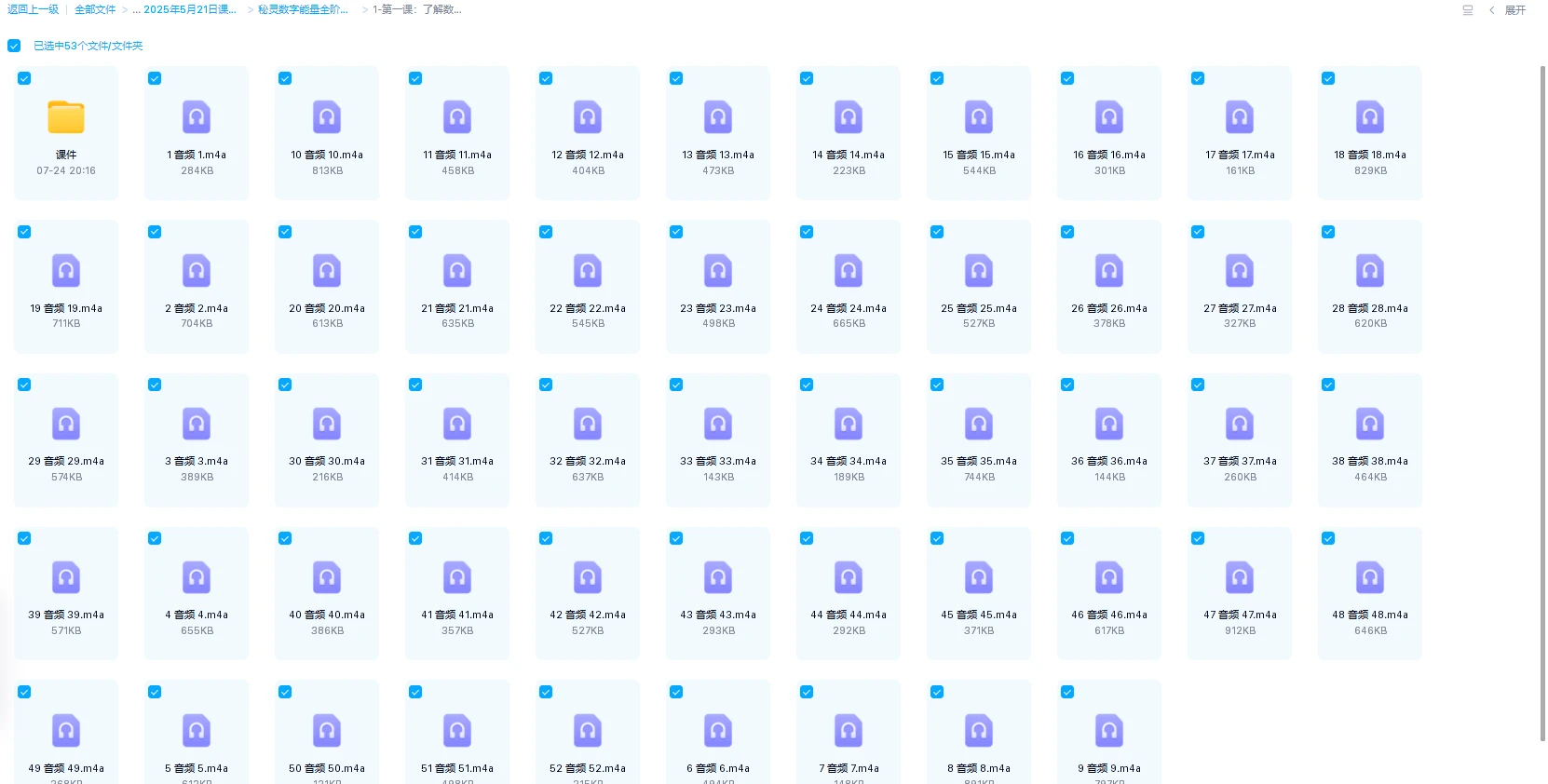Uncheck the checkbox of 9 音频 9.m4a
The height and width of the screenshot is (784, 1548).
(x=1067, y=692)
